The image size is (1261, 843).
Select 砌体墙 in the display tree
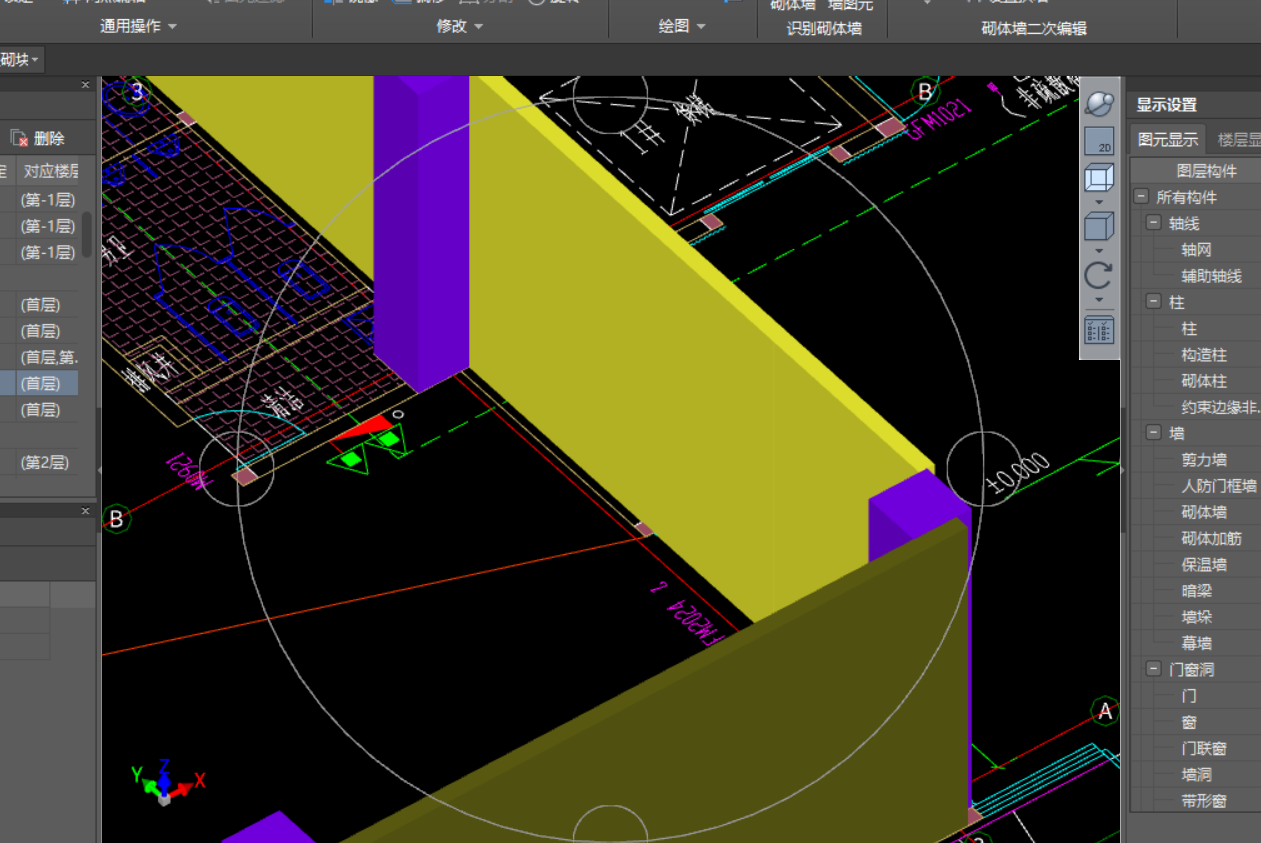click(x=1204, y=512)
